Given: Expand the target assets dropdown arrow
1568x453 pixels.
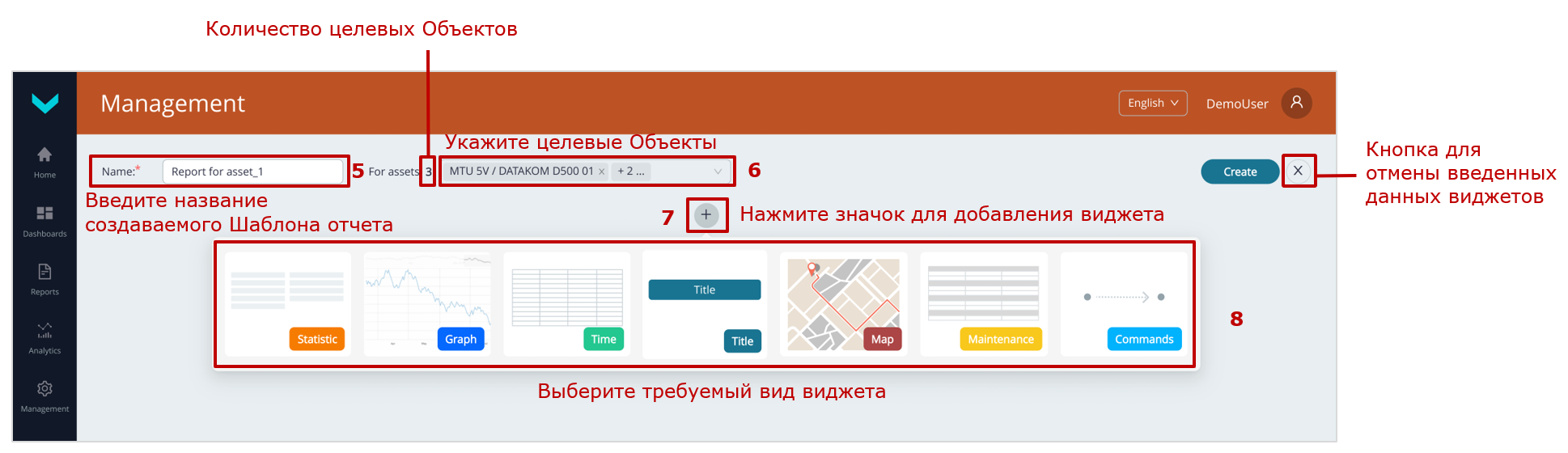Looking at the screenshot, I should point(718,171).
